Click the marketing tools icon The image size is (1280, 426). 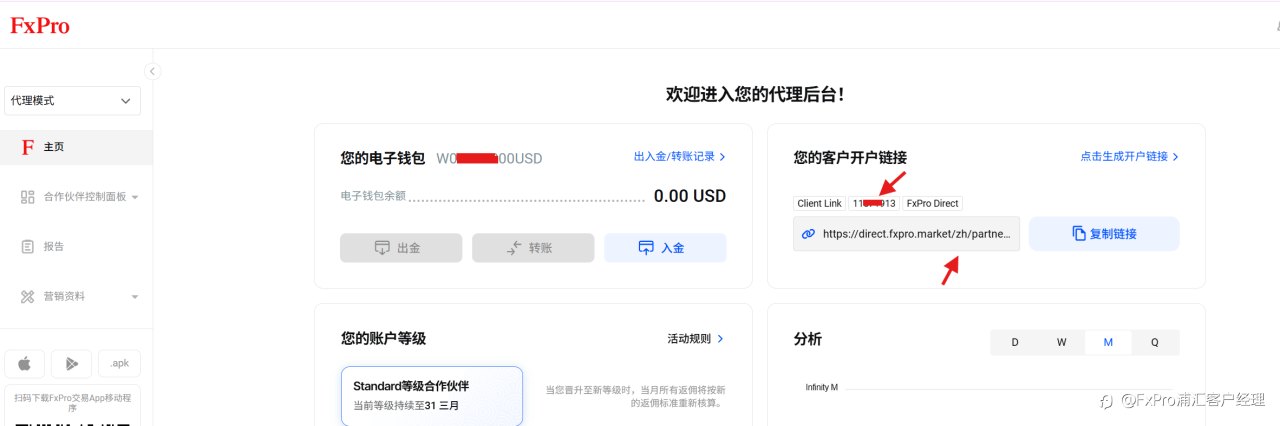click(x=28, y=296)
